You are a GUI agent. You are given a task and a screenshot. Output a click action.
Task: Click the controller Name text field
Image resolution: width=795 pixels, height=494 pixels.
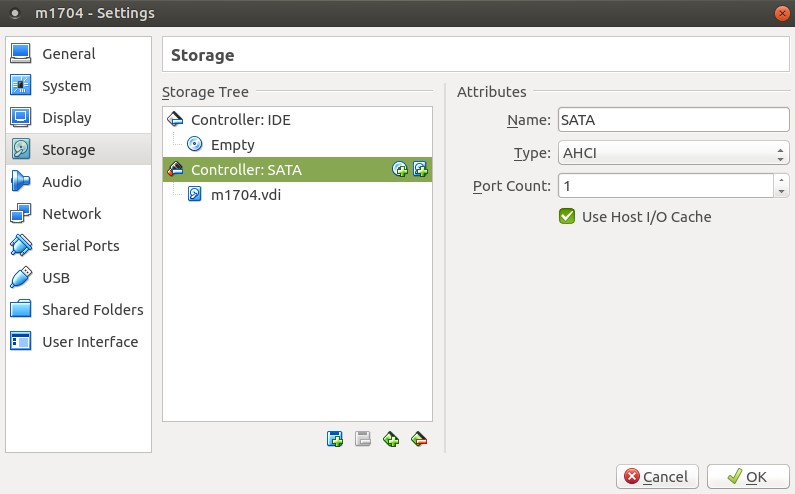tap(673, 120)
